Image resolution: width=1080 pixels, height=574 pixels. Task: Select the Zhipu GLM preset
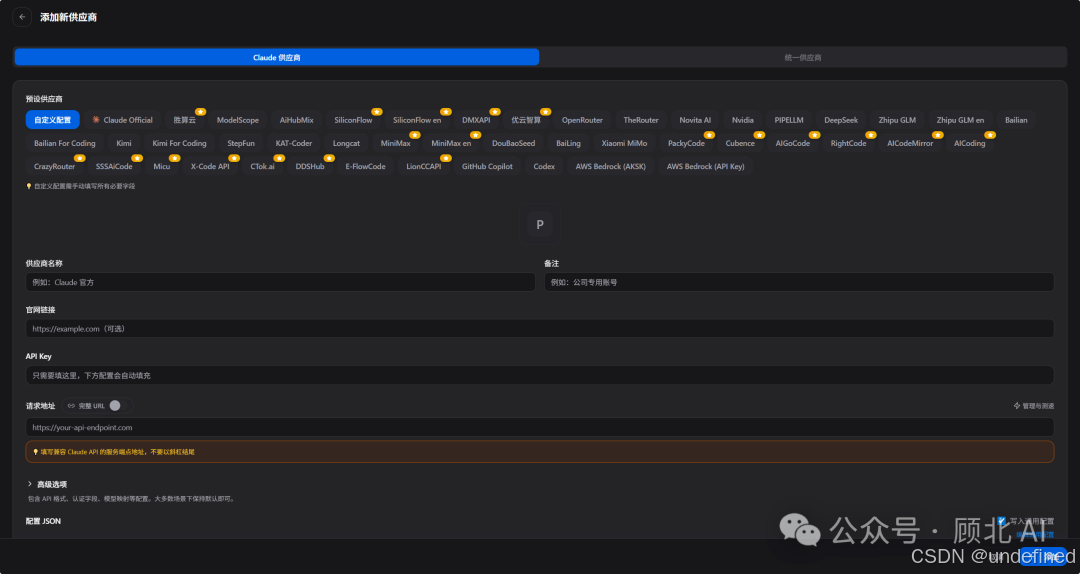[897, 120]
